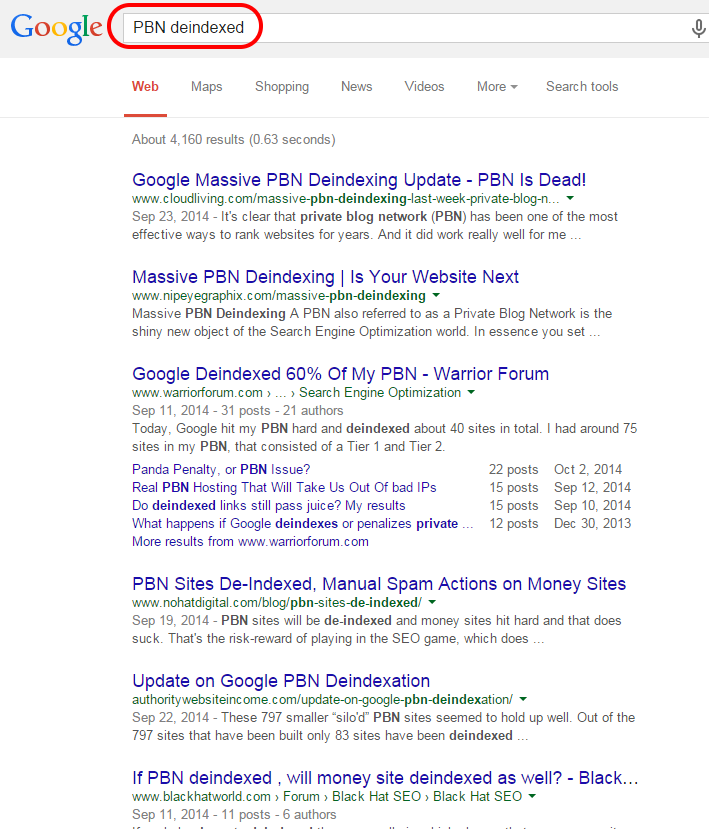Viewport: 709px width, 829px height.
Task: Click the Oct 2, 2014 date
Action: pyautogui.click(x=588, y=469)
